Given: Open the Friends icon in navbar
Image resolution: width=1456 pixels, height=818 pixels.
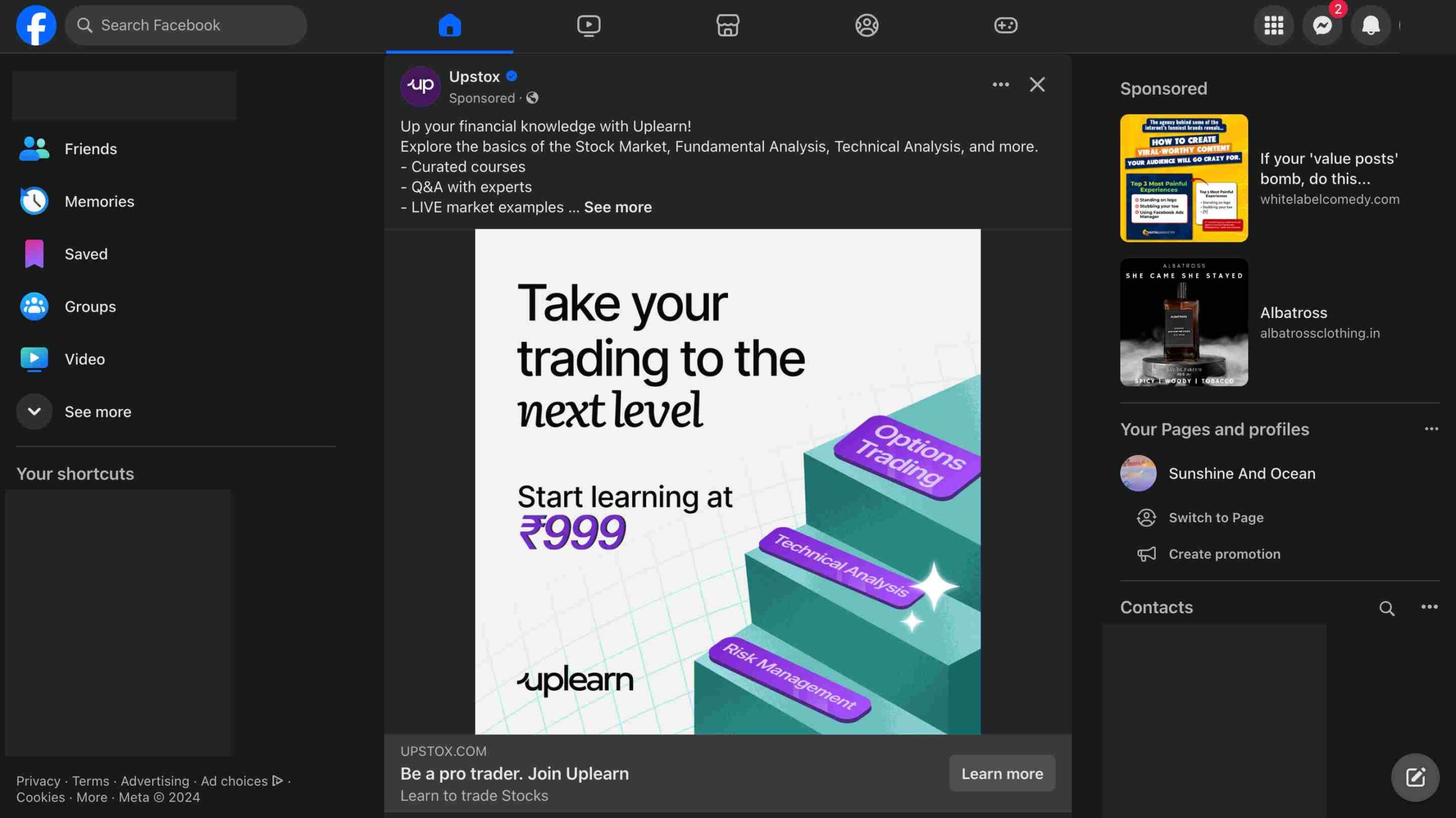Looking at the screenshot, I should click(867, 25).
